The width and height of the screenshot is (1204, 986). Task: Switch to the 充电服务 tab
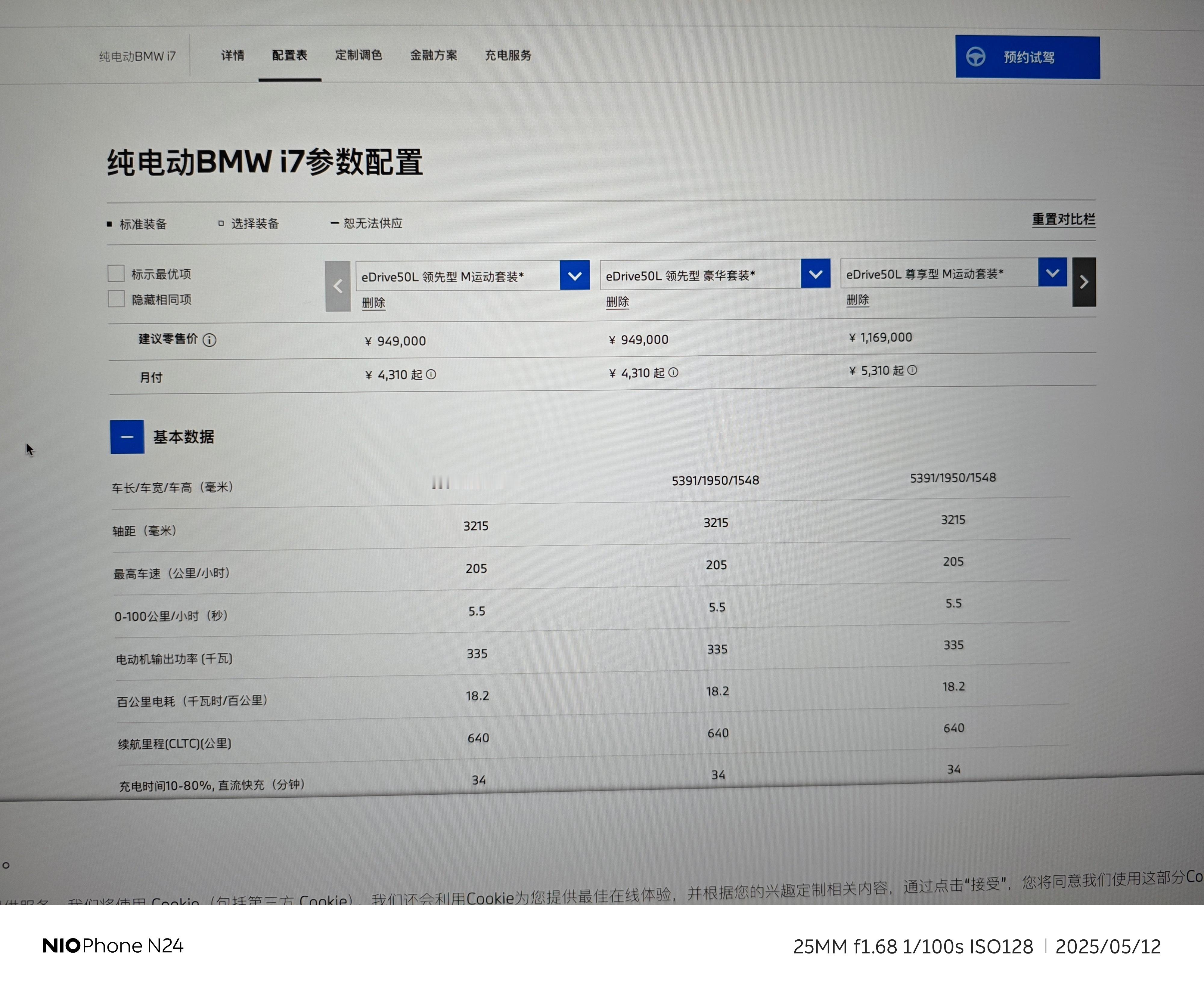[x=508, y=55]
